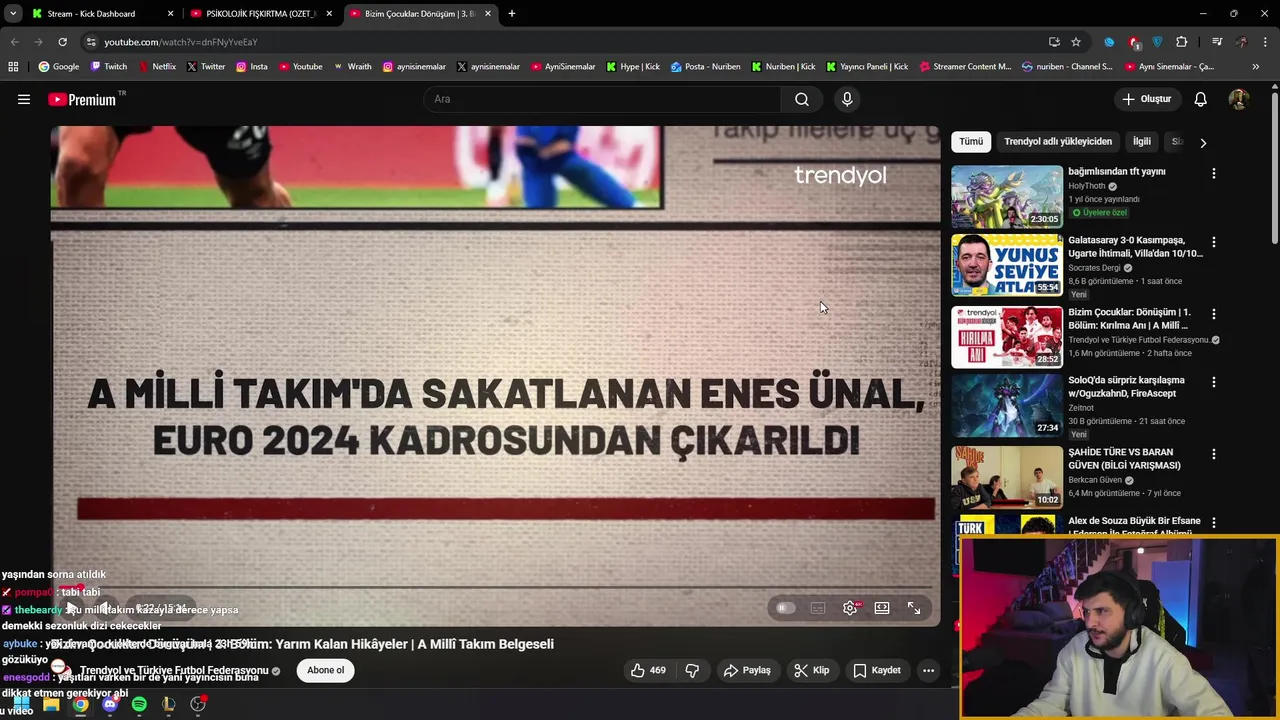Open the YouTube hamburger guide menu

click(x=24, y=99)
